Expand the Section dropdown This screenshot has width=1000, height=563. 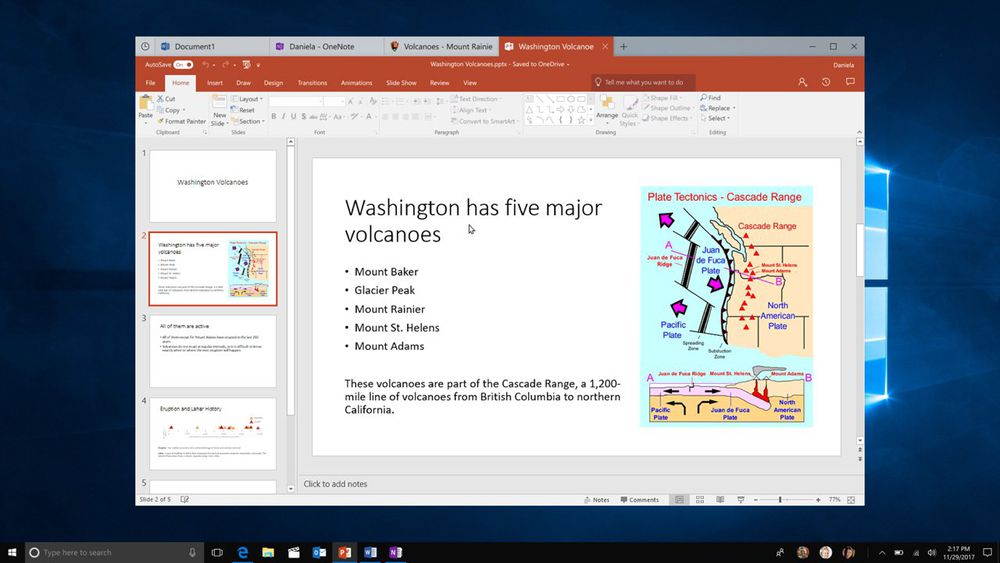coord(249,121)
